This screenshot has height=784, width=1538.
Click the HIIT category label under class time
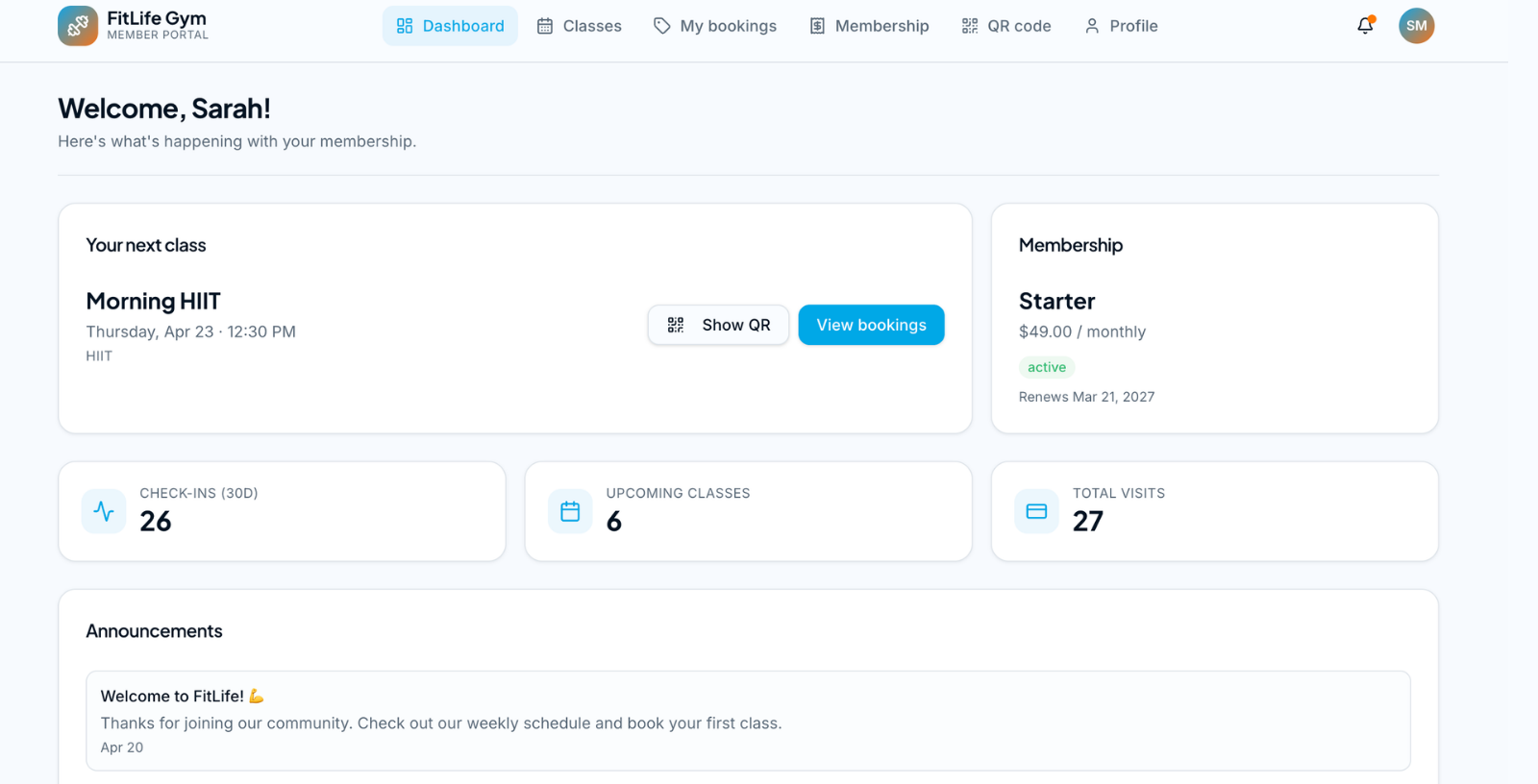[99, 355]
